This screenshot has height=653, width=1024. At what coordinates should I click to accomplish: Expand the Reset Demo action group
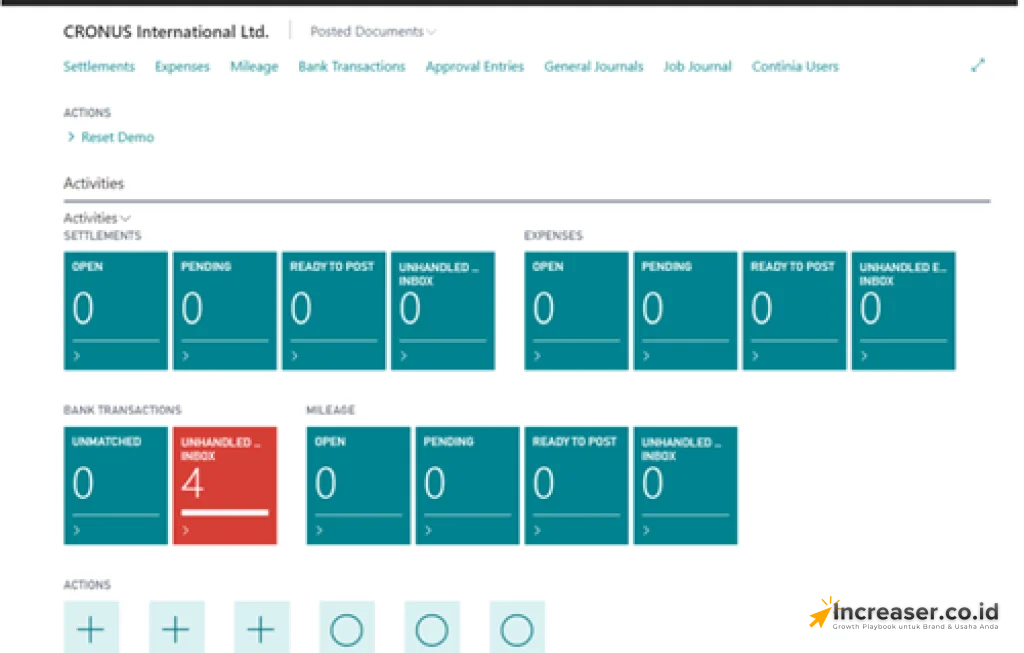70,137
